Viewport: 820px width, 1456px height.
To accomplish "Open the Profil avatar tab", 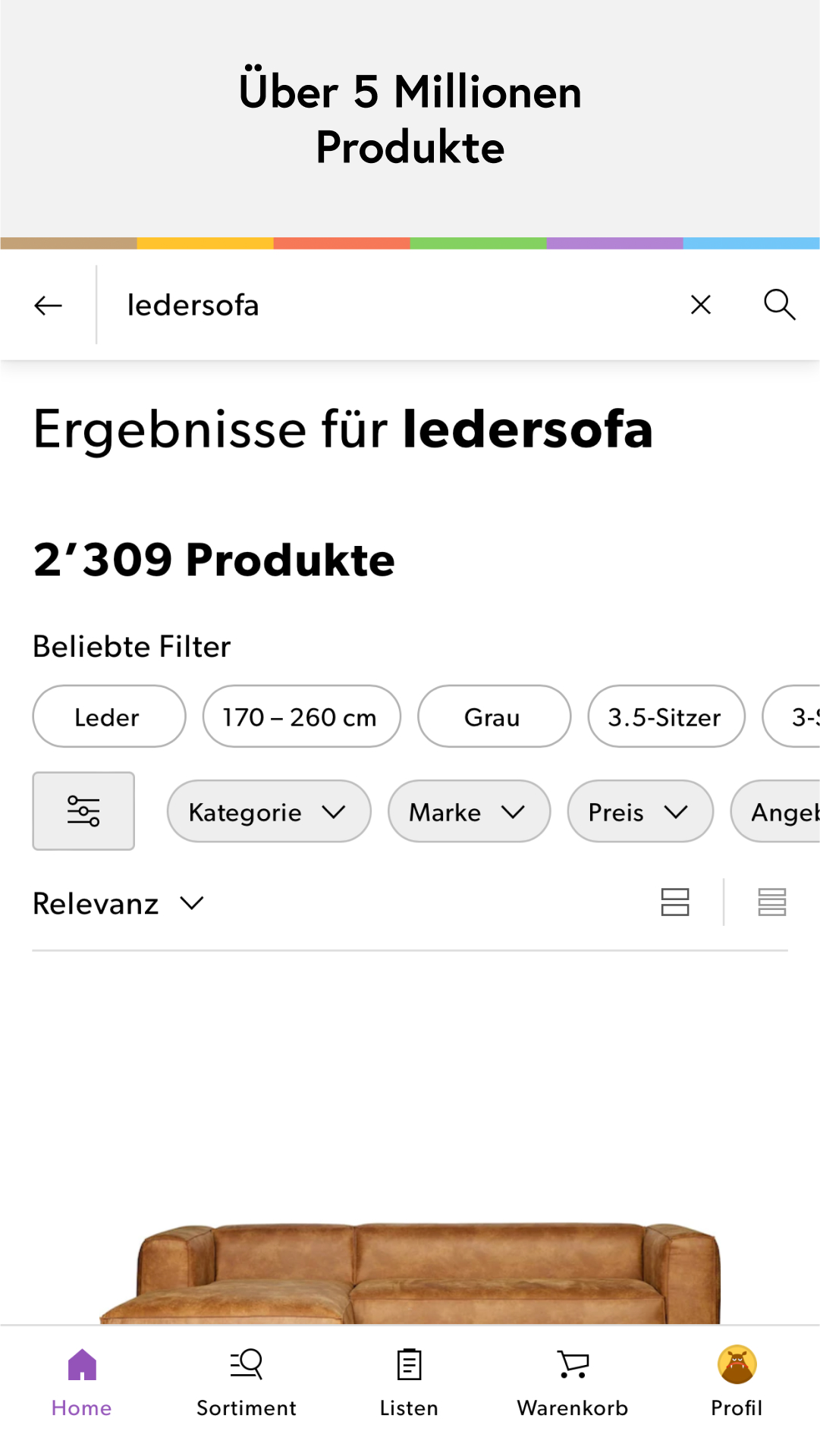I will (737, 1383).
